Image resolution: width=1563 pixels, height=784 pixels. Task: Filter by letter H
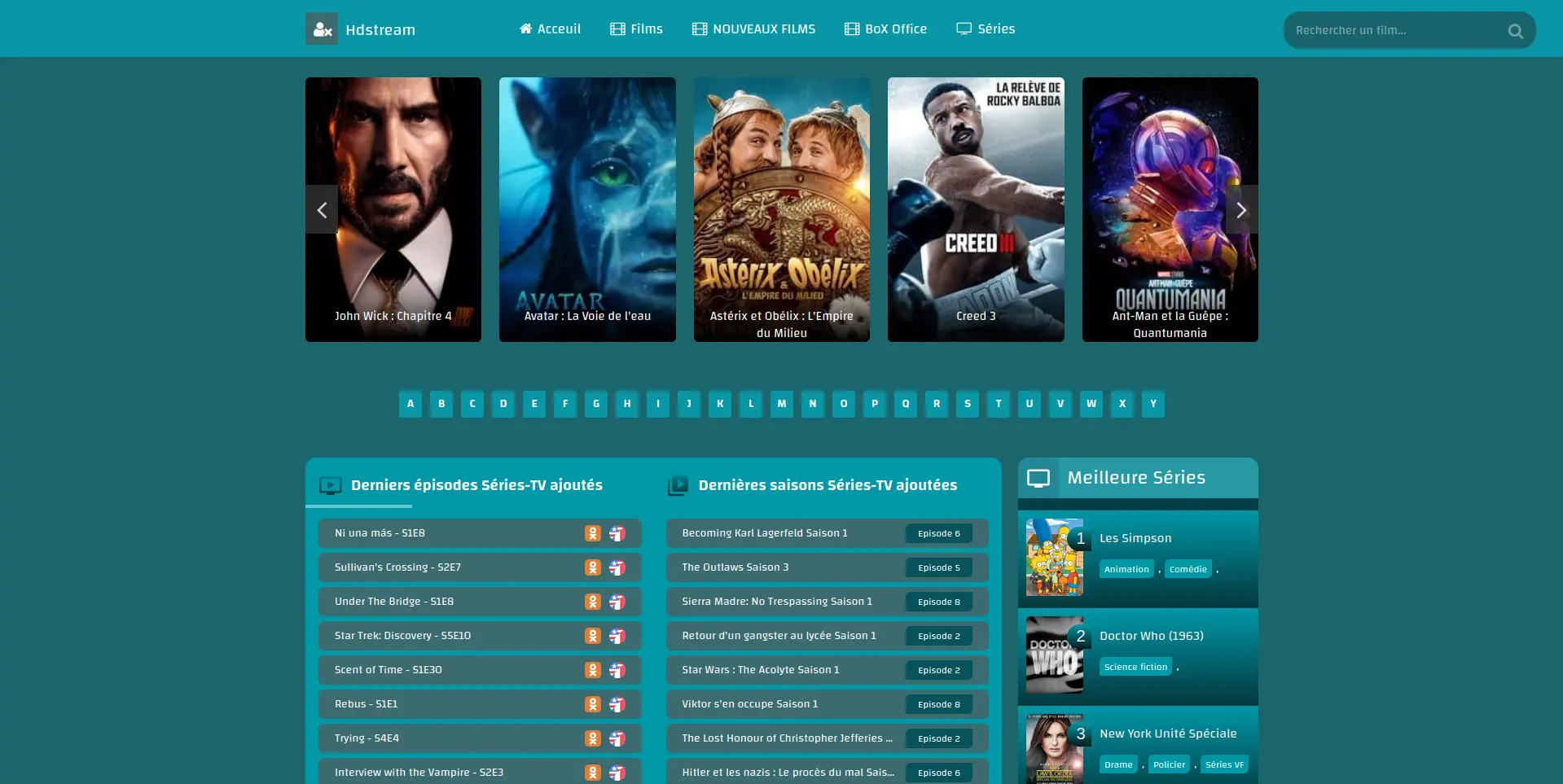(627, 404)
